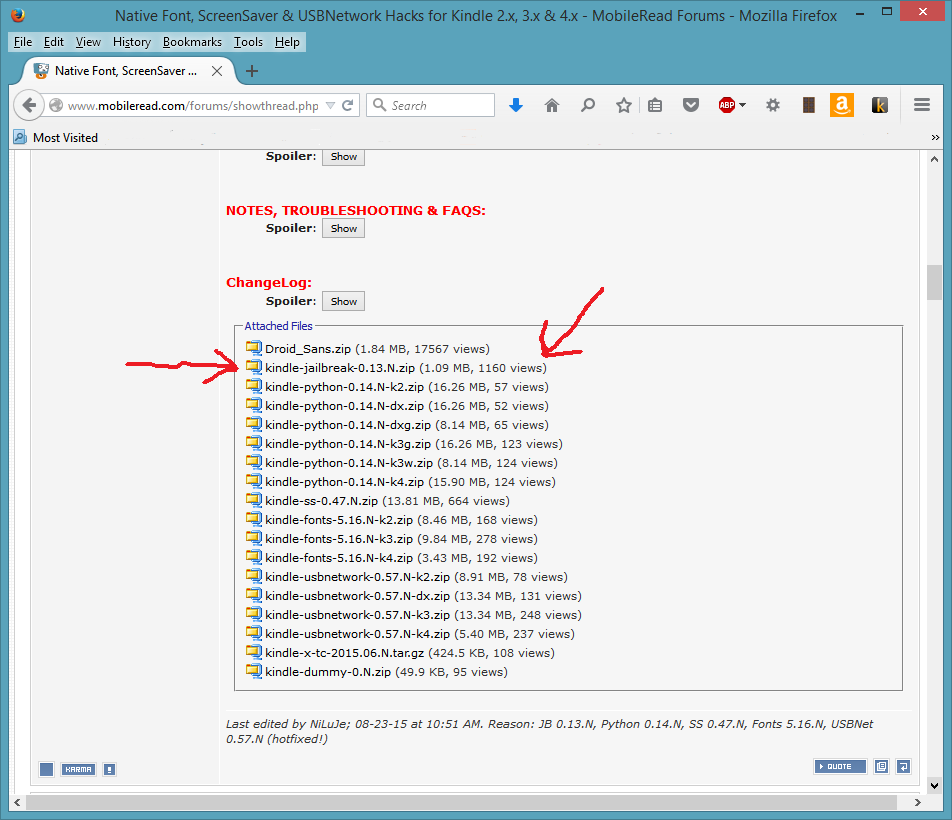Show bookmarks list icon

(x=654, y=106)
